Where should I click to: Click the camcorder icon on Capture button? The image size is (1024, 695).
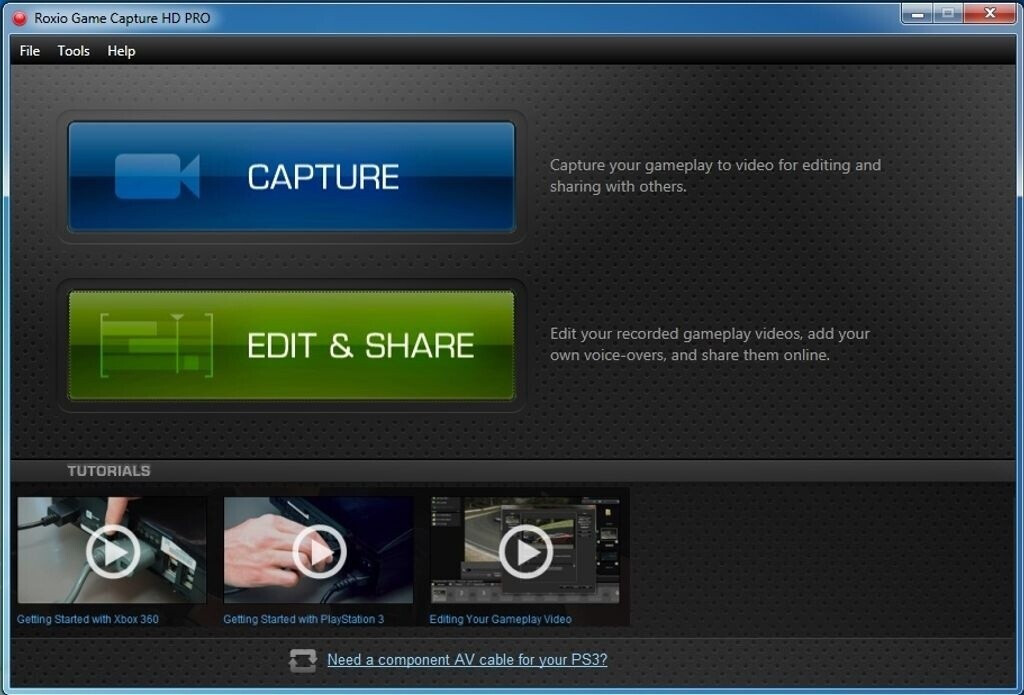point(157,176)
